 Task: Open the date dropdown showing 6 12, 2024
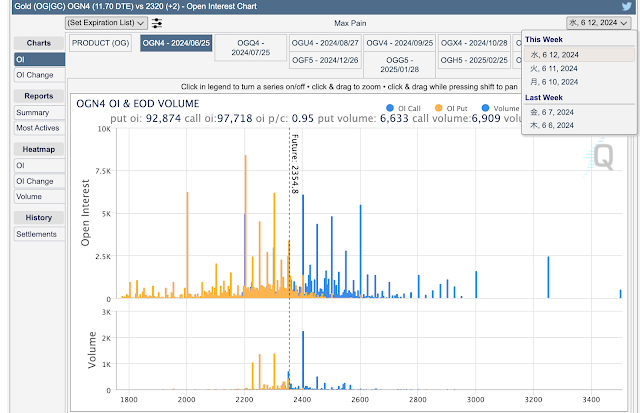pyautogui.click(x=598, y=23)
